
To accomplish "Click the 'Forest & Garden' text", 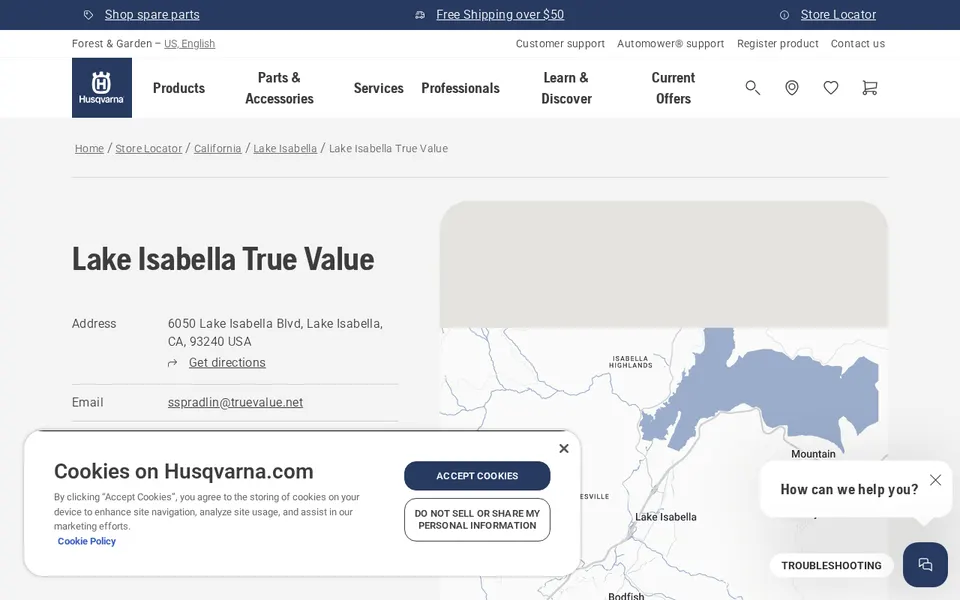I will point(111,43).
